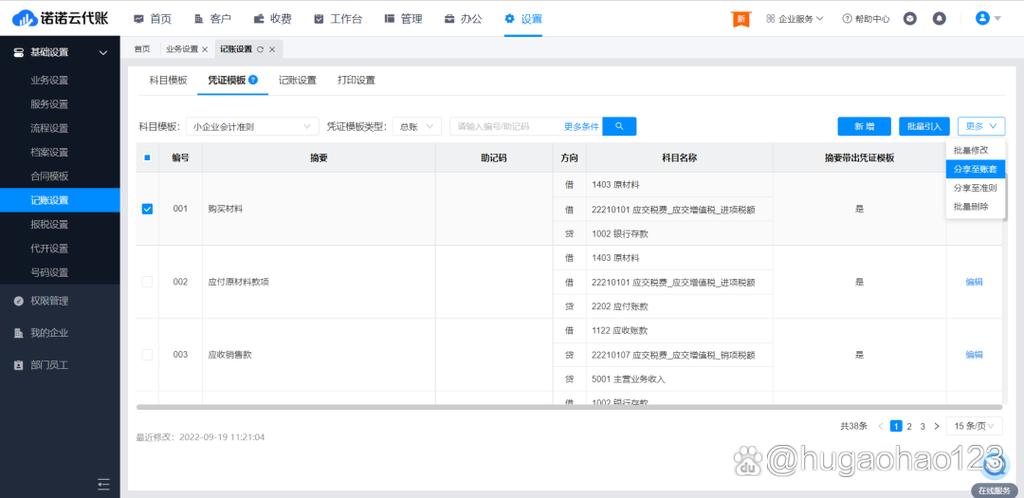This screenshot has width=1024, height=498.
Task: Click the blue search magnifier button
Action: 619,127
